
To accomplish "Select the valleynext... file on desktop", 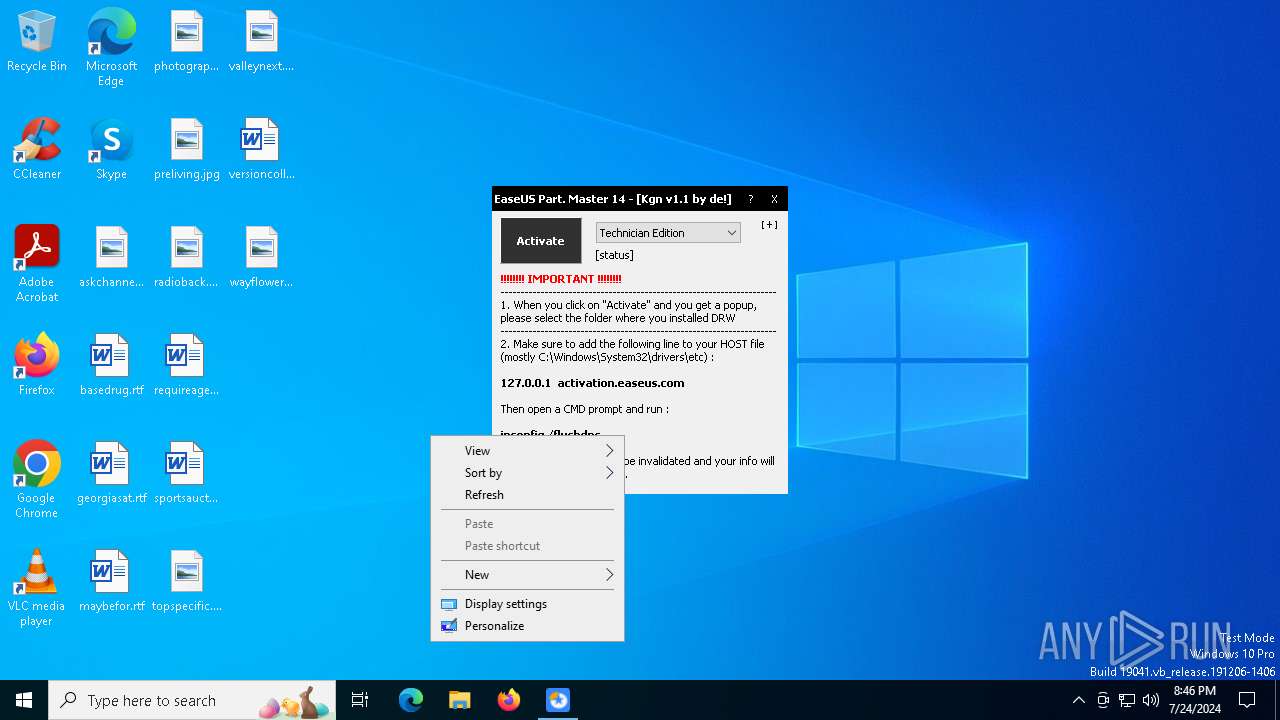I will pos(261,42).
